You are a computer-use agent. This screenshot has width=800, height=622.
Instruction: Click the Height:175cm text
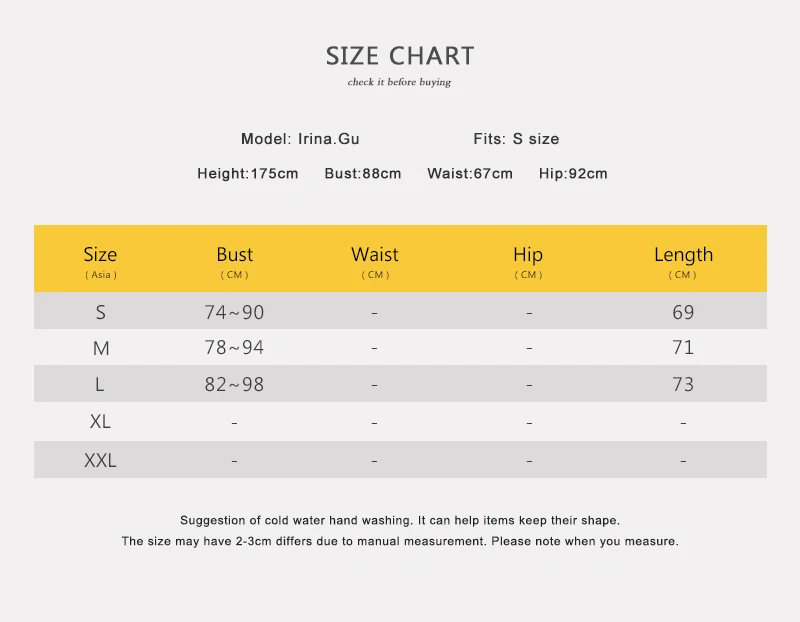247,173
